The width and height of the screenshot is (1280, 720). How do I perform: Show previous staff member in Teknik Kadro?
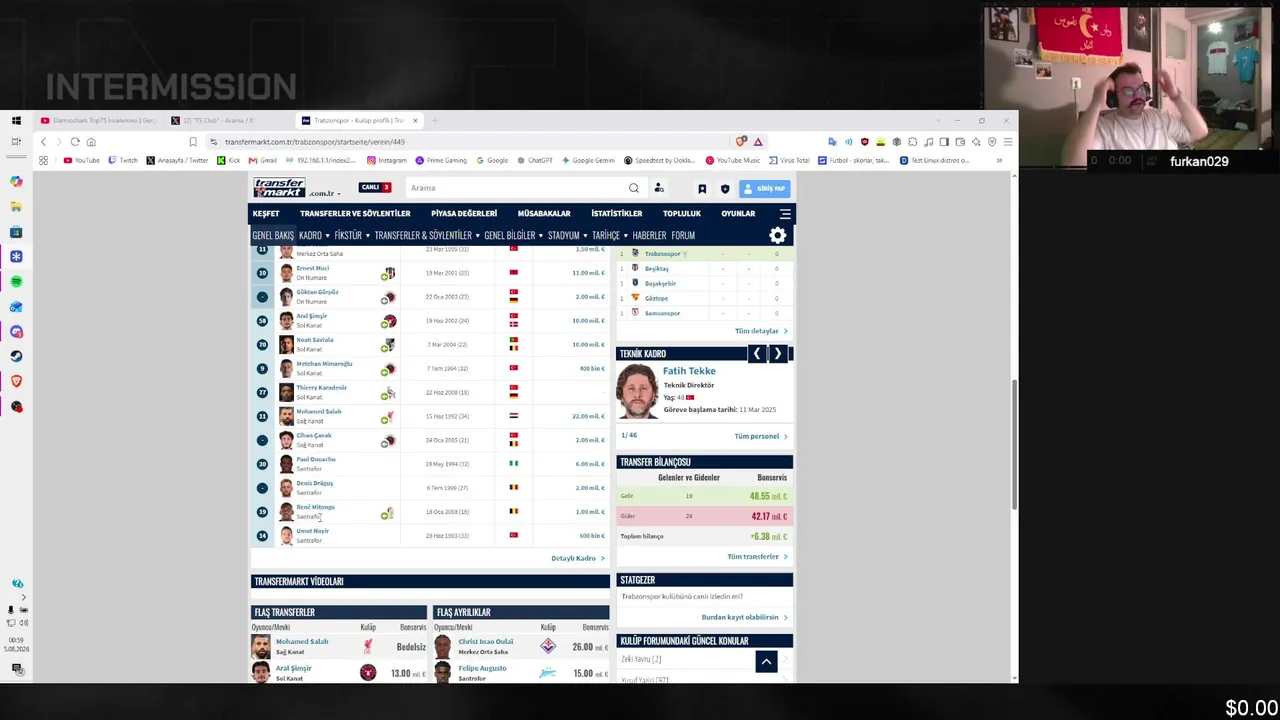pyautogui.click(x=757, y=353)
